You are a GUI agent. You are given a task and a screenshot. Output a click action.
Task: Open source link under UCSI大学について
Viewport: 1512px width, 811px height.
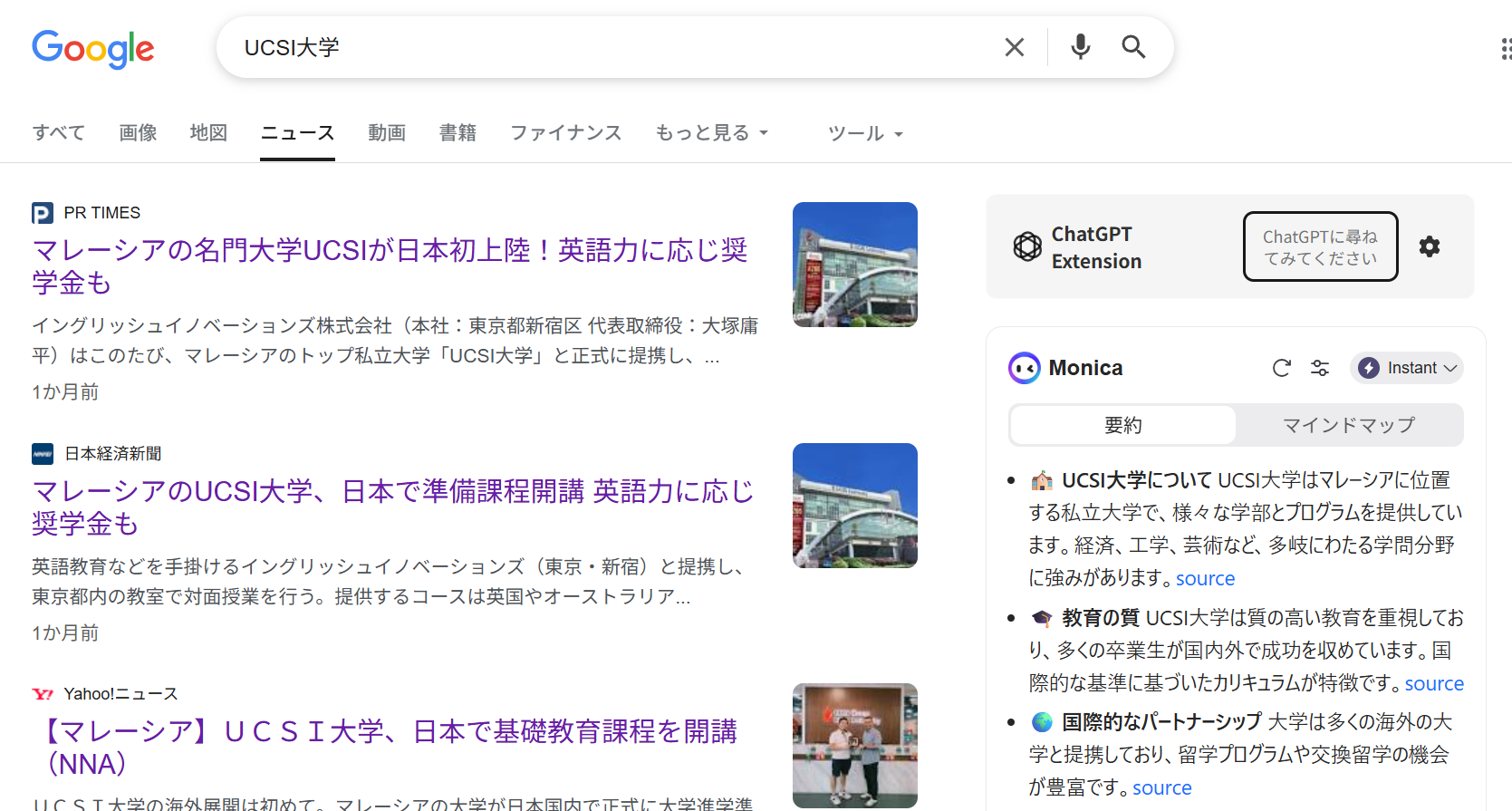1205,578
